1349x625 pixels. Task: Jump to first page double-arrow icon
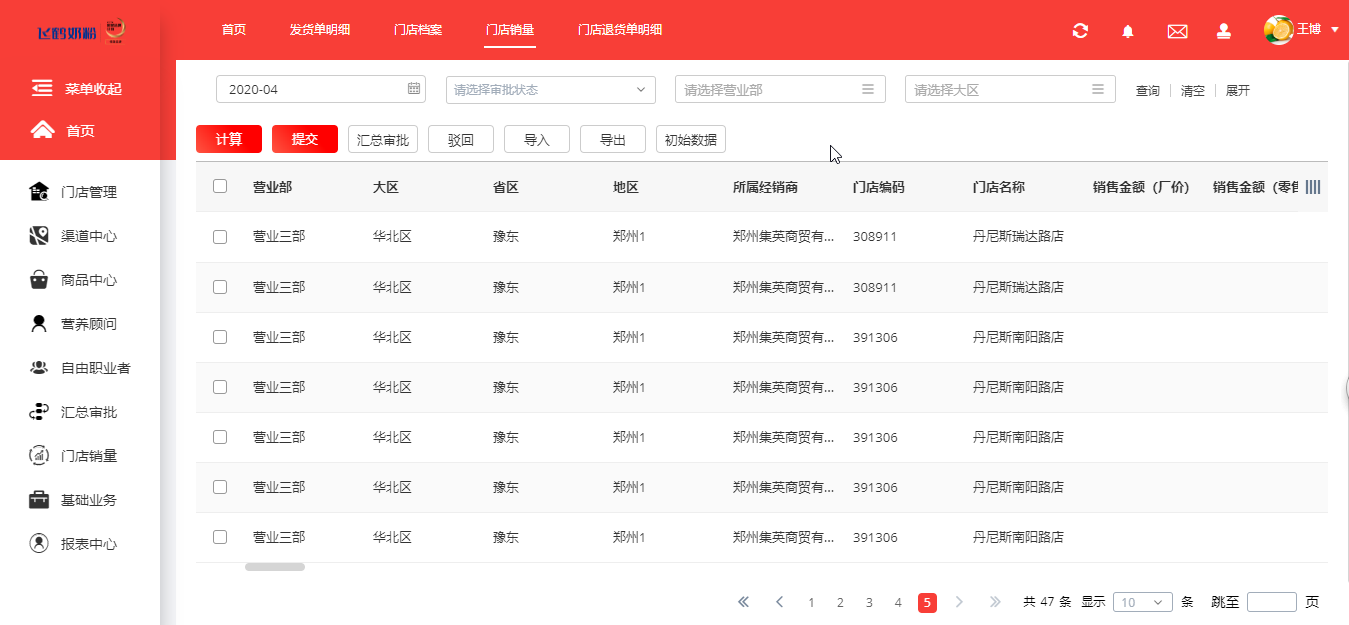(743, 602)
